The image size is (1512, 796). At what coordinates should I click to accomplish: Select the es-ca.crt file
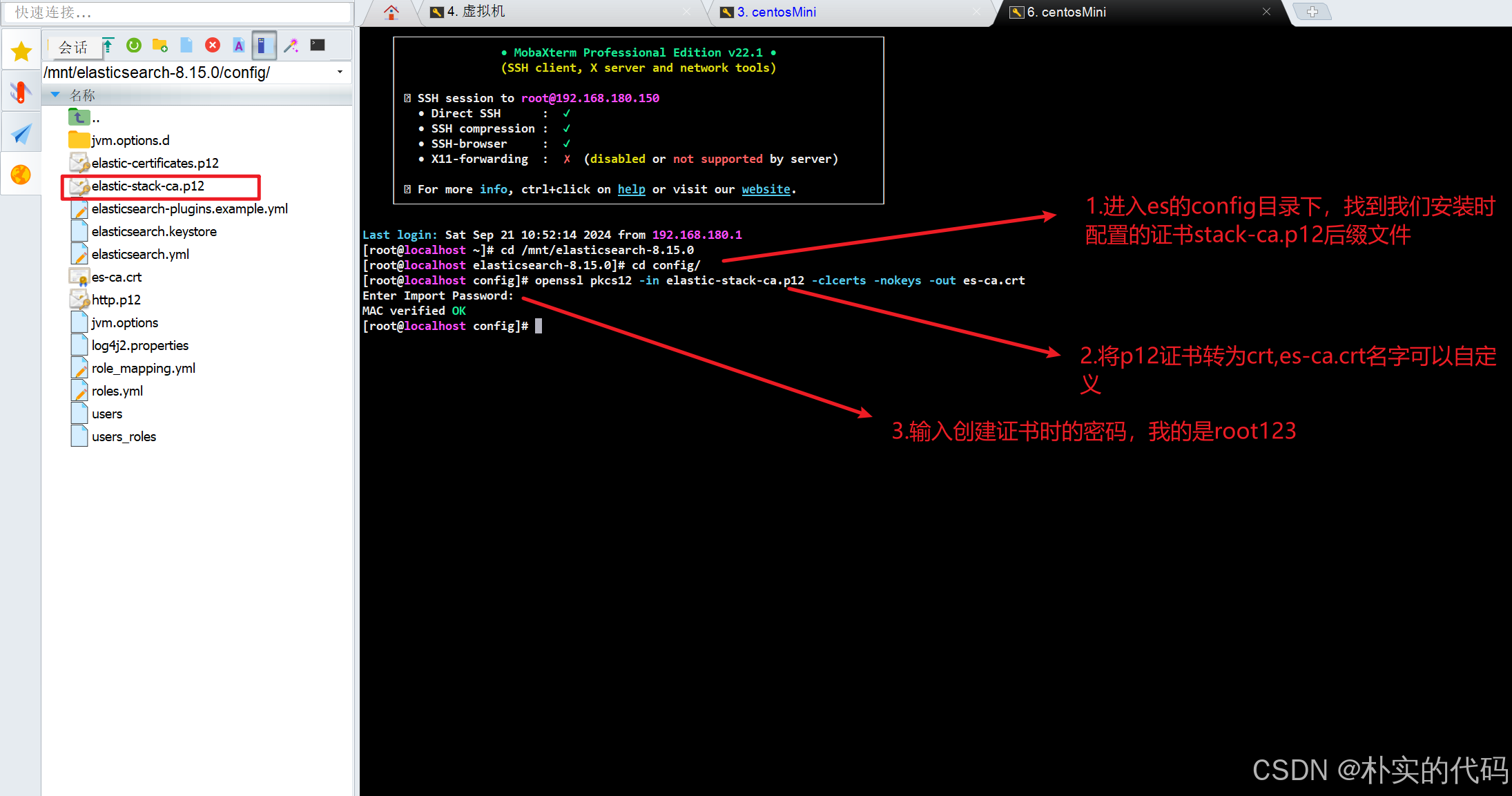117,277
